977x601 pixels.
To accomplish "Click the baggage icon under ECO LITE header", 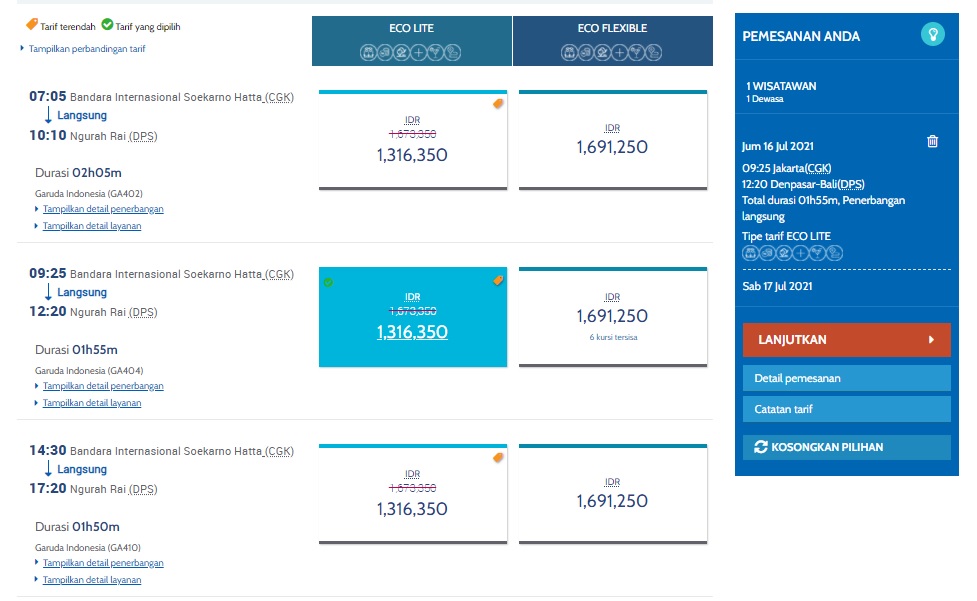I will click(x=368, y=53).
